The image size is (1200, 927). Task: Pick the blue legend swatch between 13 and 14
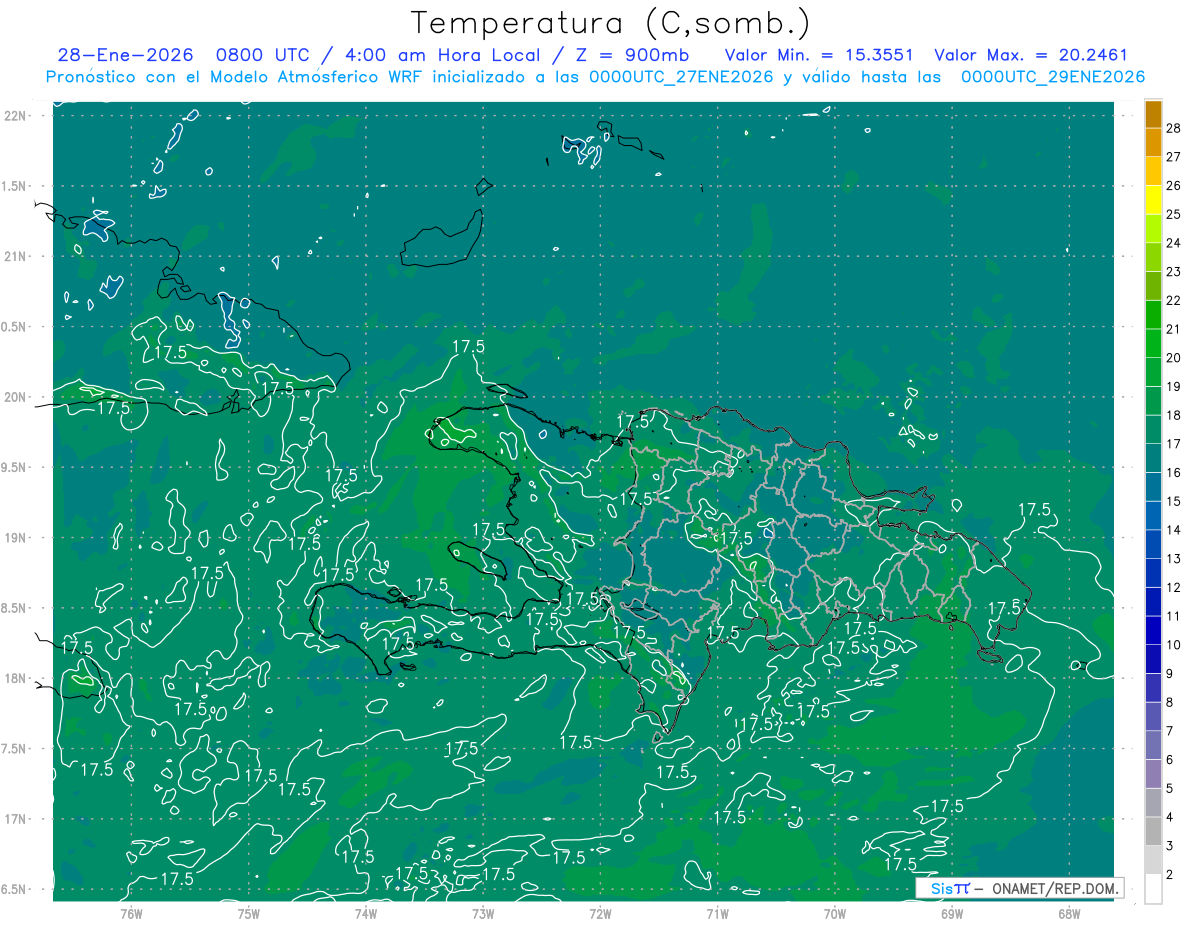click(x=1153, y=545)
